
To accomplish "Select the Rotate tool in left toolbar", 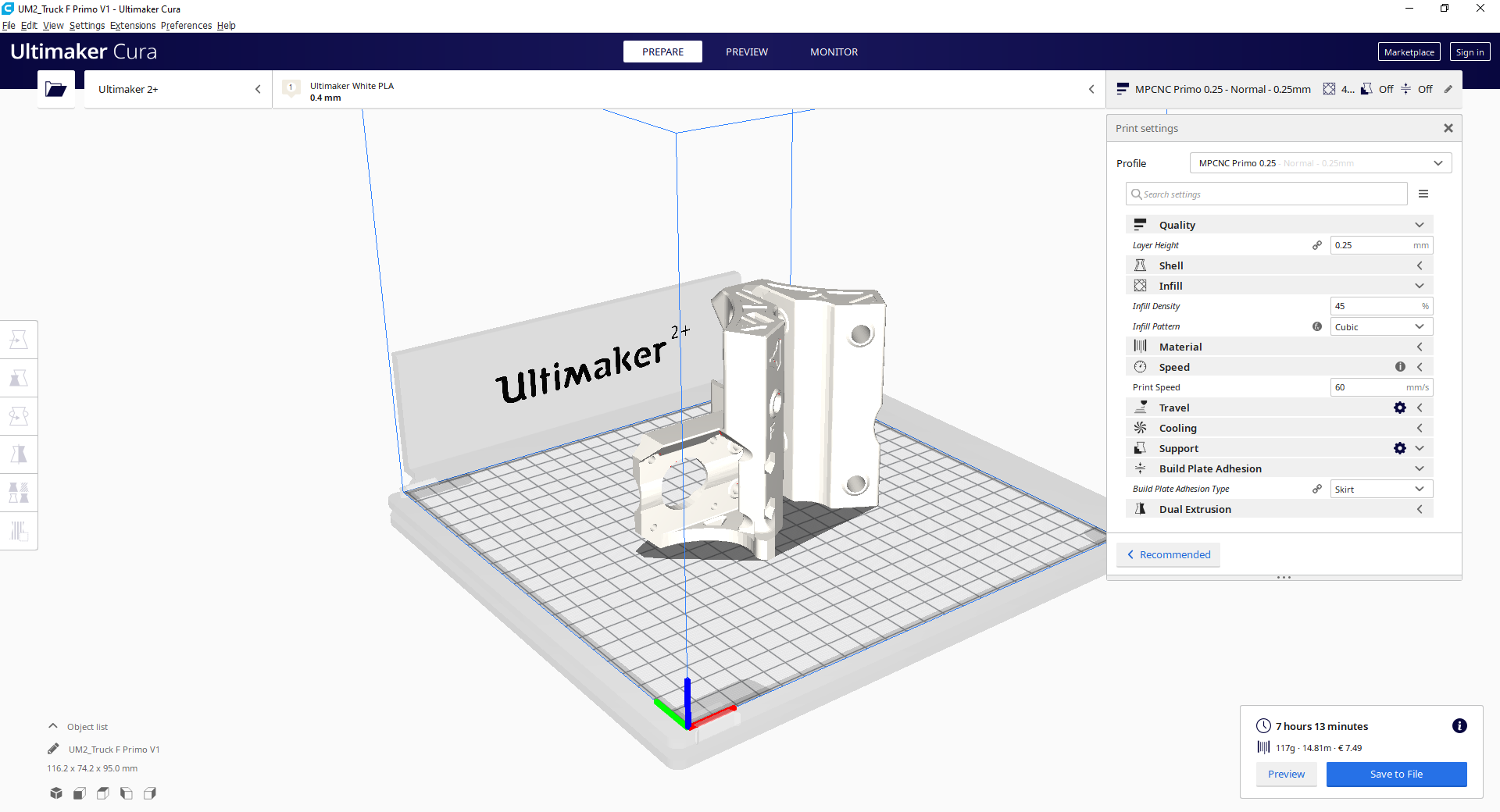I will 19,416.
